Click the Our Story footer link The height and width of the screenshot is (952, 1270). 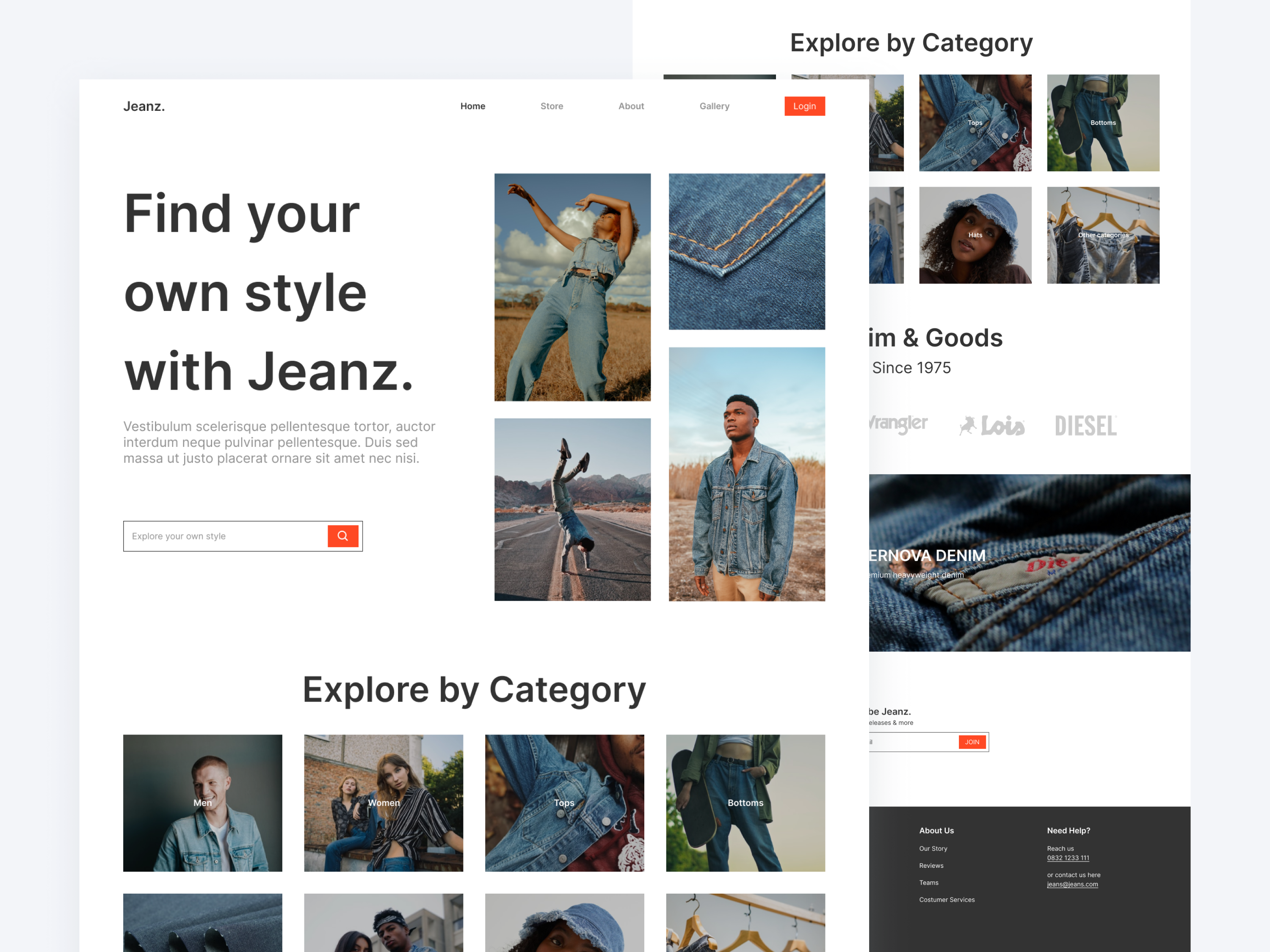point(933,848)
